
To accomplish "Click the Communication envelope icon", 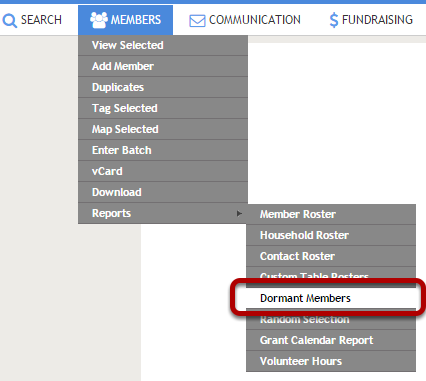I will tap(197, 21).
